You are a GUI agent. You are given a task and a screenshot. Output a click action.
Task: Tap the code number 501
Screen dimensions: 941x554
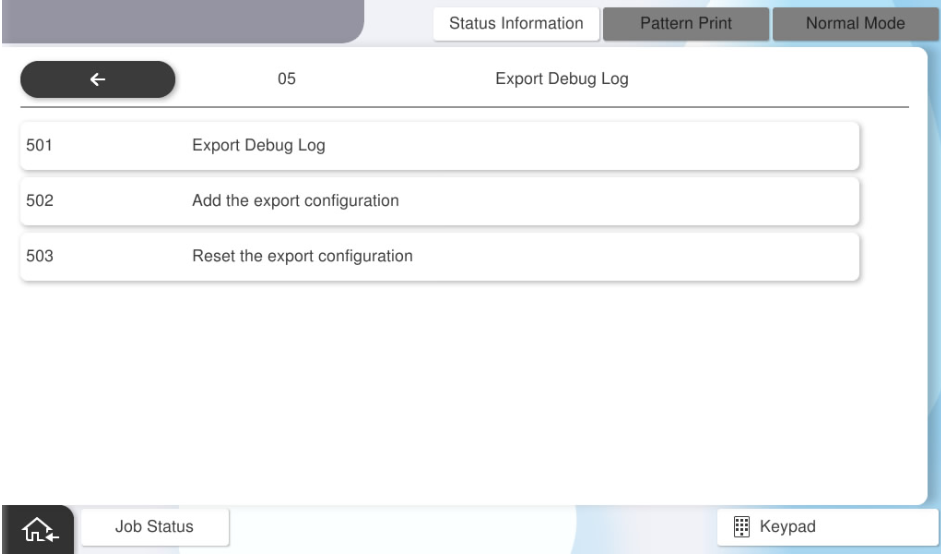40,146
